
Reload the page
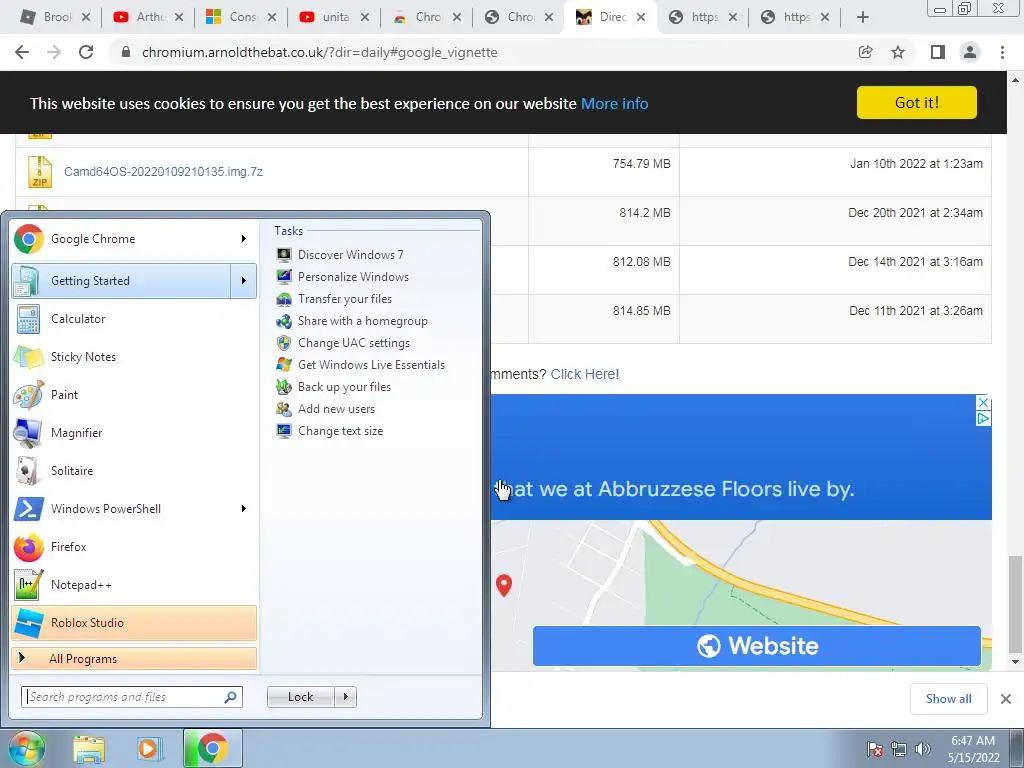click(x=86, y=52)
